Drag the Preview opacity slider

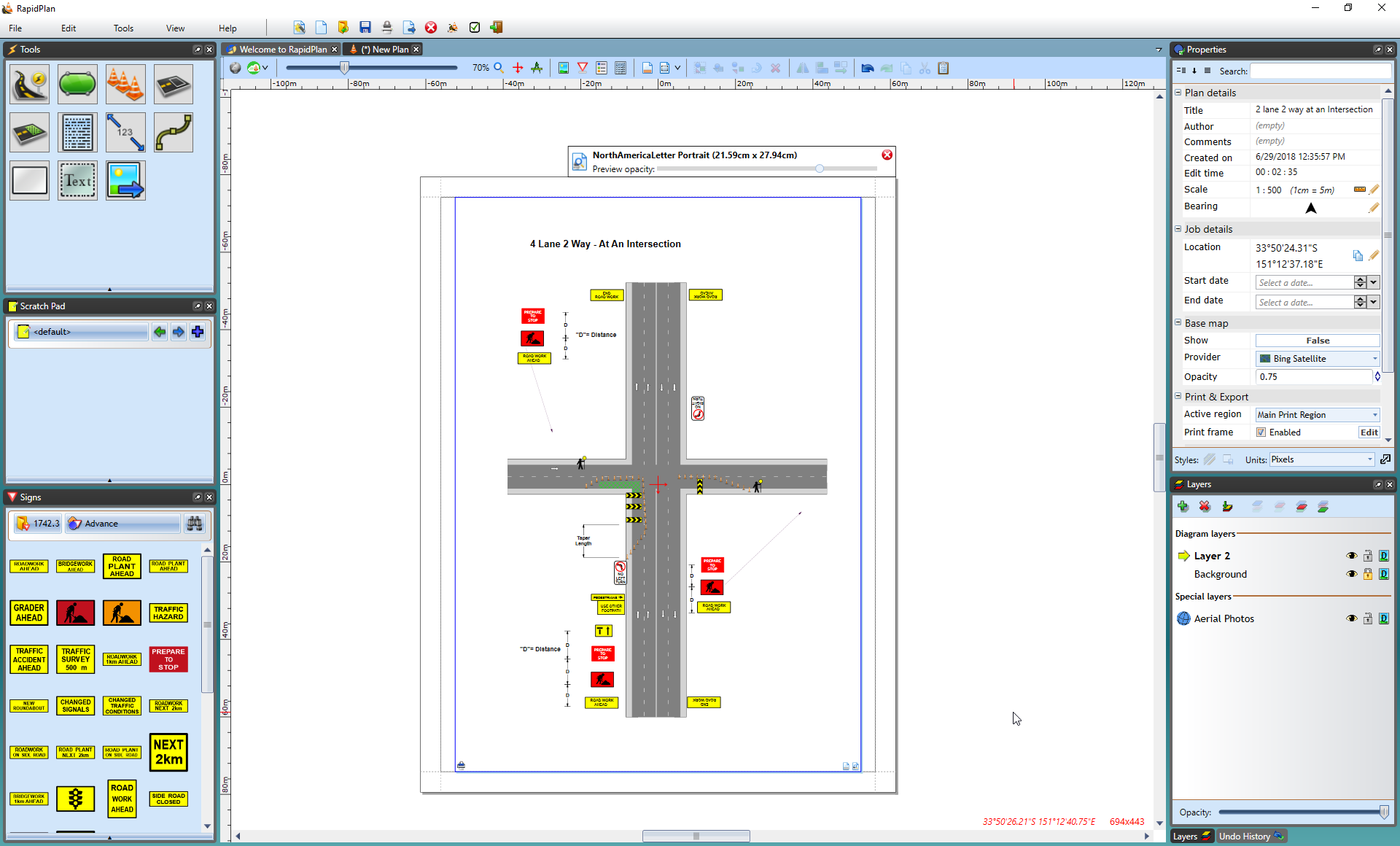click(x=822, y=169)
